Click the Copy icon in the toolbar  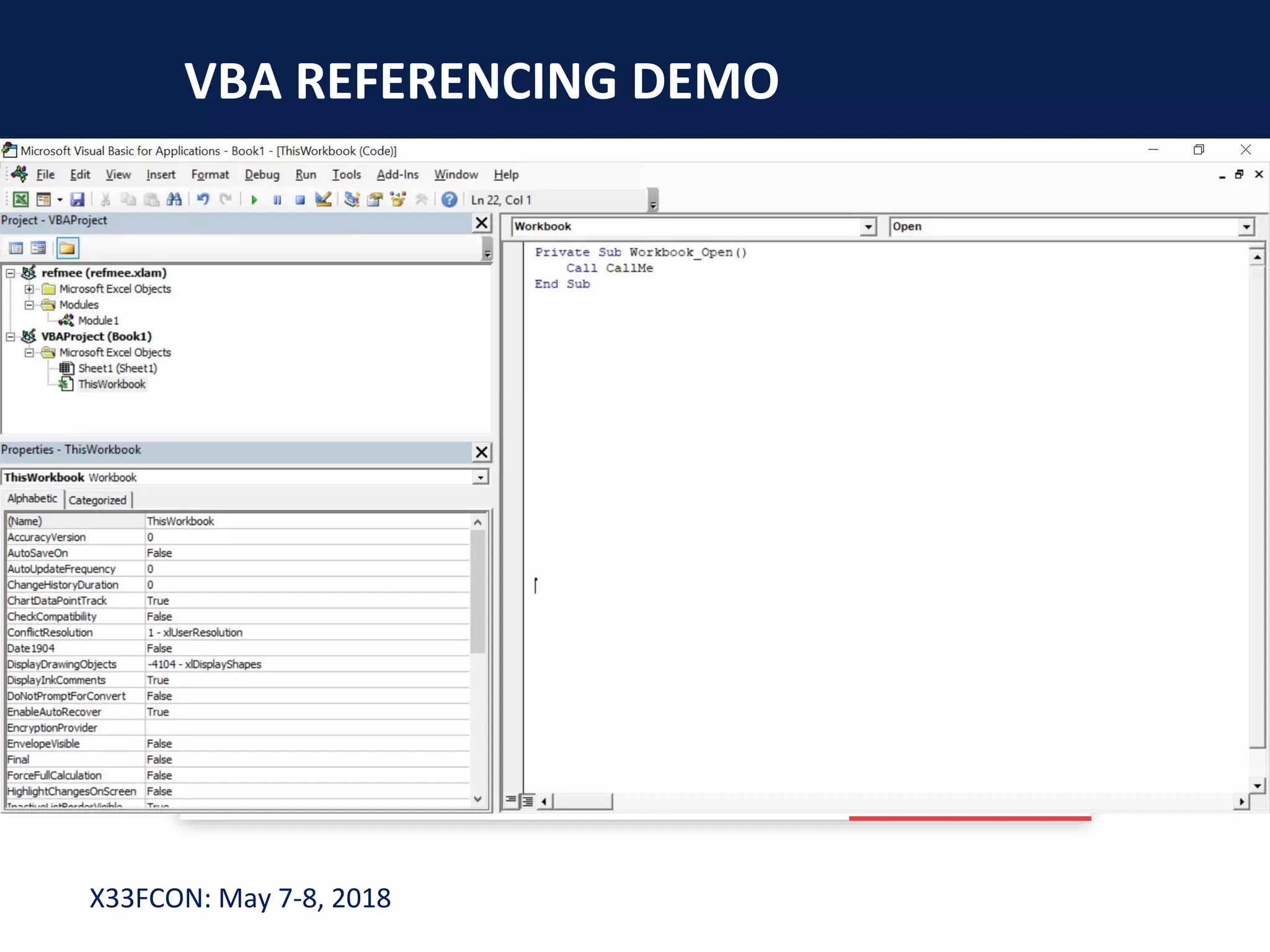pos(128,200)
